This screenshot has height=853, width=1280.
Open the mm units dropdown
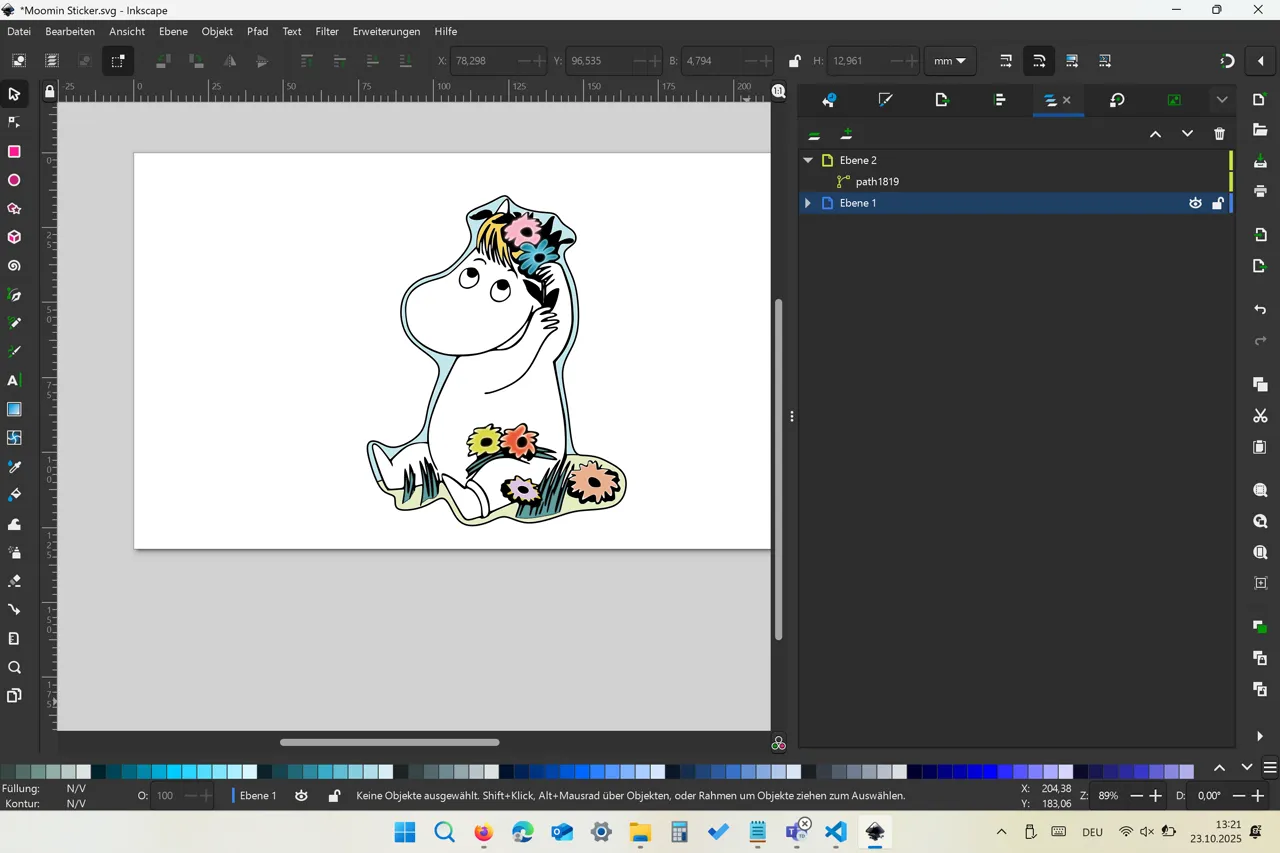[x=949, y=61]
